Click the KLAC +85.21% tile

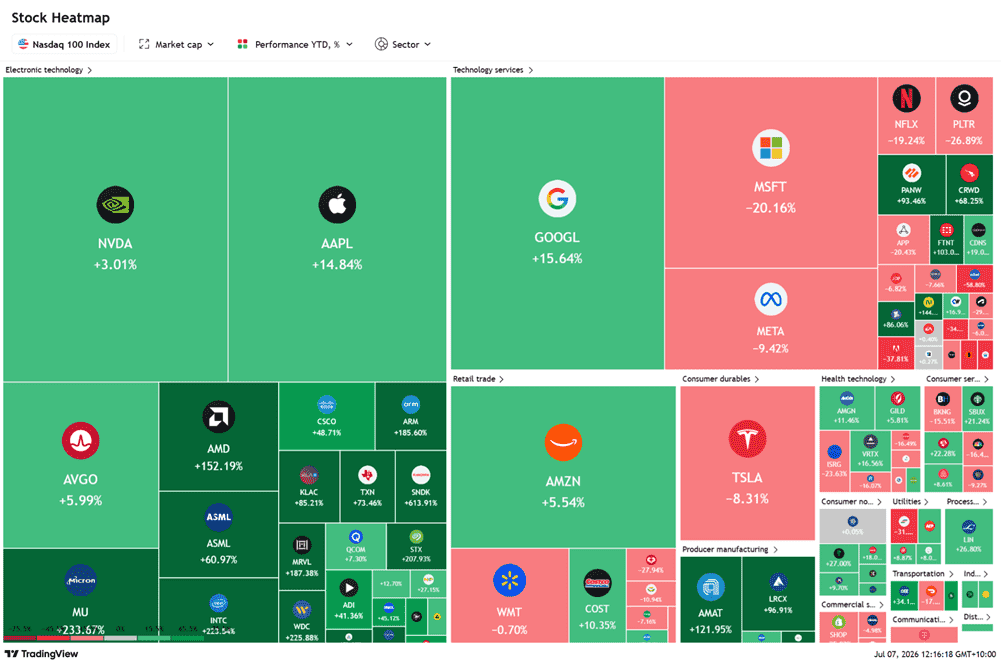(x=309, y=487)
